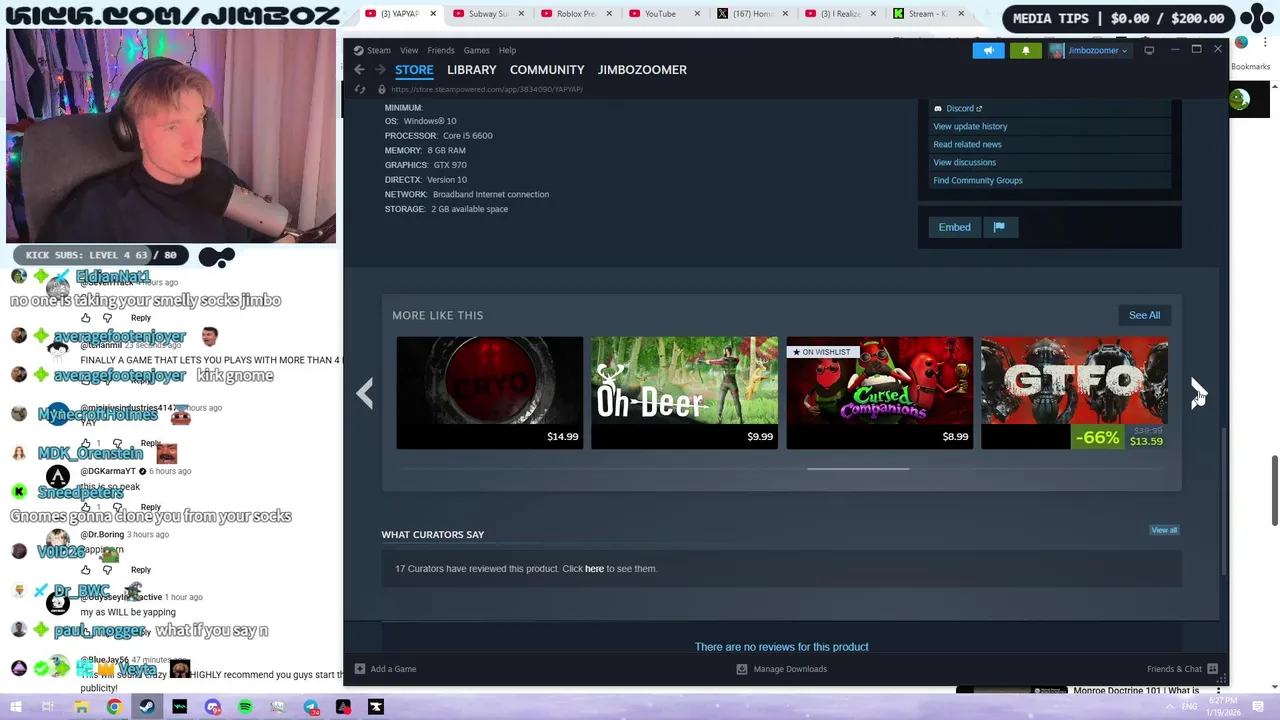Open the JIMBOZOOMER profile section
This screenshot has width=1280, height=720.
[642, 70]
